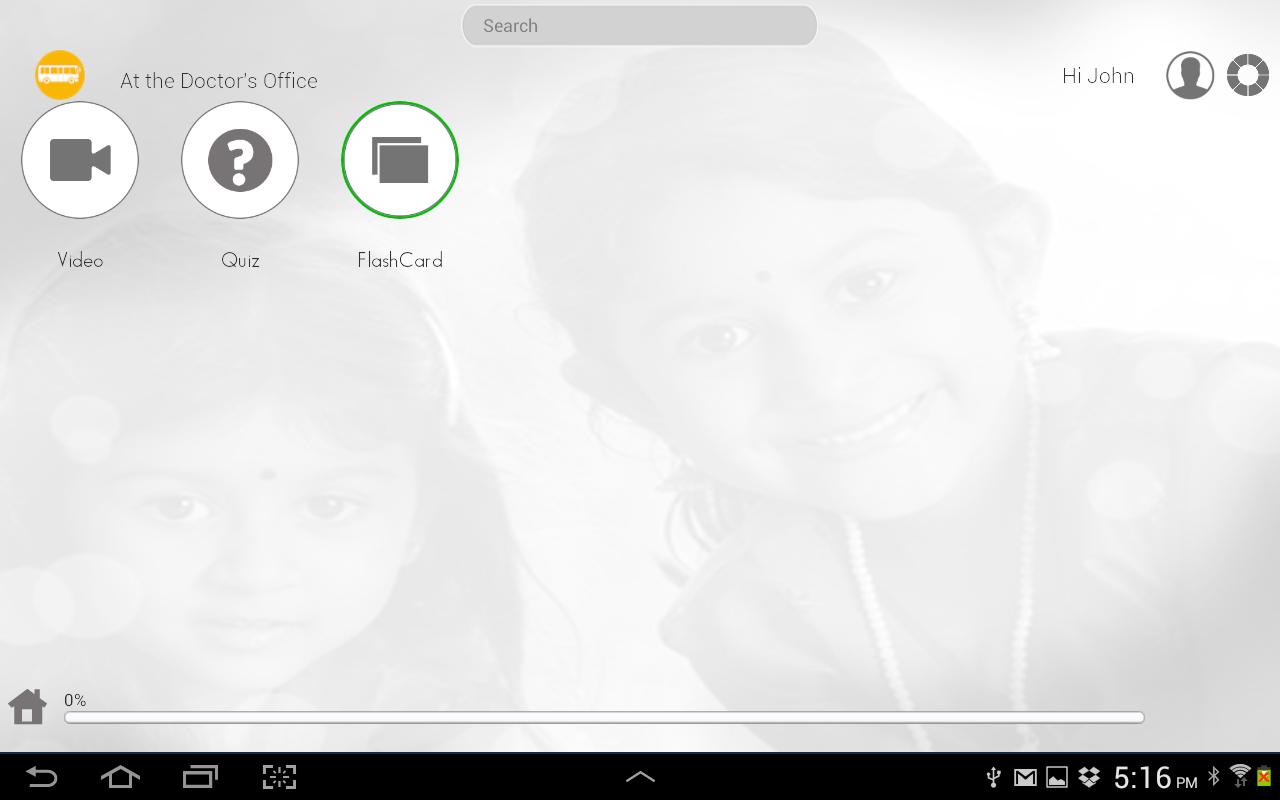Click the Search input field
1280x800 pixels.
coord(639,26)
